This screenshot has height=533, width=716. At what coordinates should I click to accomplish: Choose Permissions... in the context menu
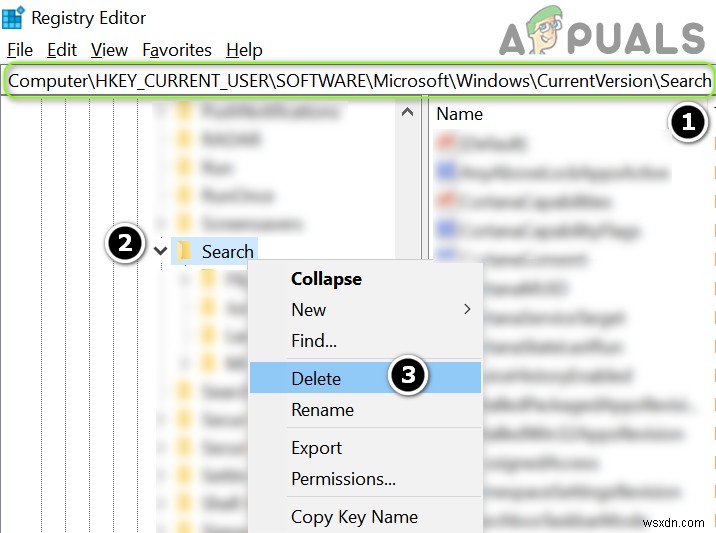tap(365, 479)
